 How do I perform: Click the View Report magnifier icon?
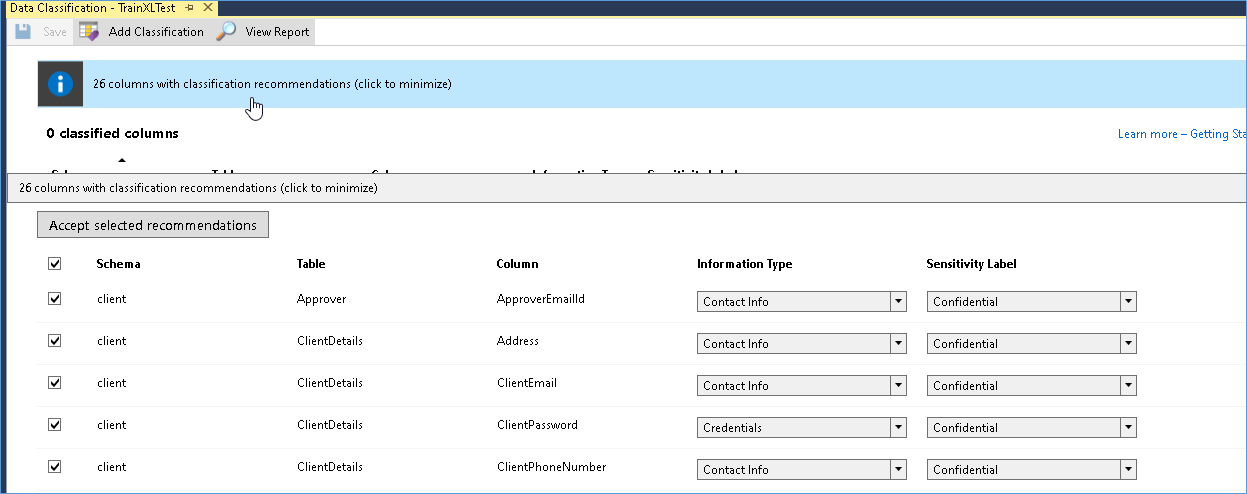pos(227,32)
